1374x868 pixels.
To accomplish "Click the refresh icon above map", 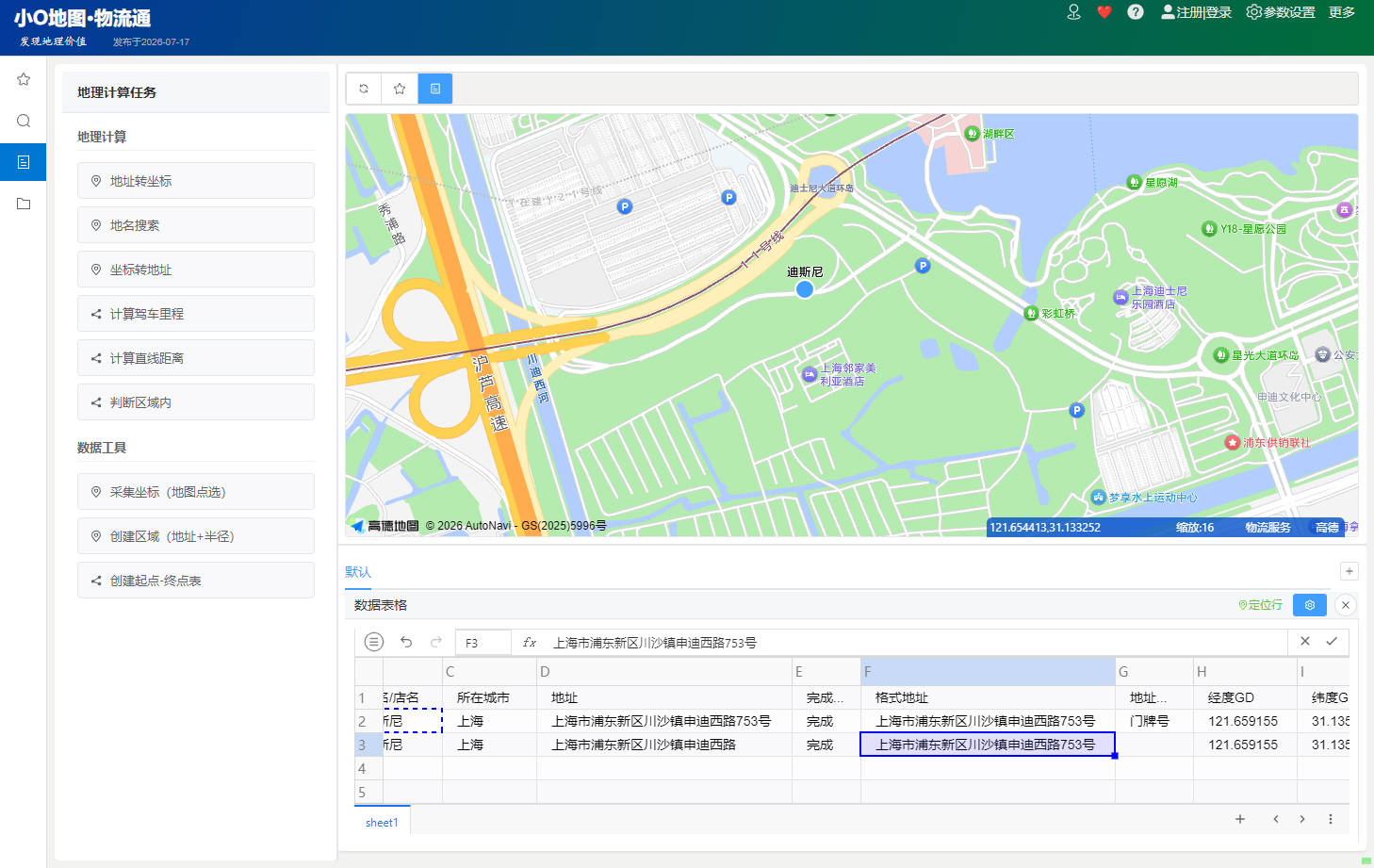I will (364, 89).
